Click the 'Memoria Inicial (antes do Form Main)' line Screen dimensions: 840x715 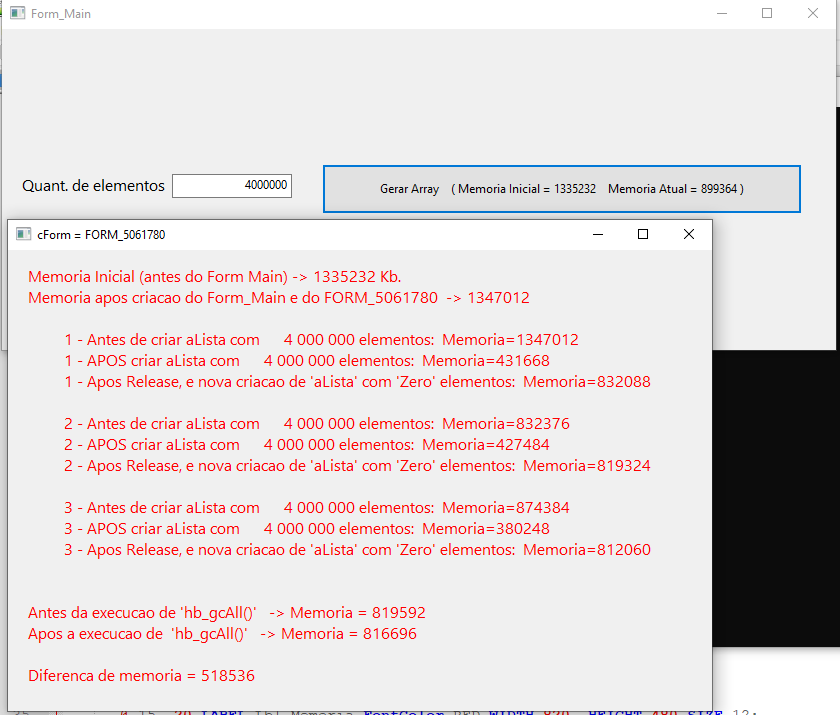[215, 277]
